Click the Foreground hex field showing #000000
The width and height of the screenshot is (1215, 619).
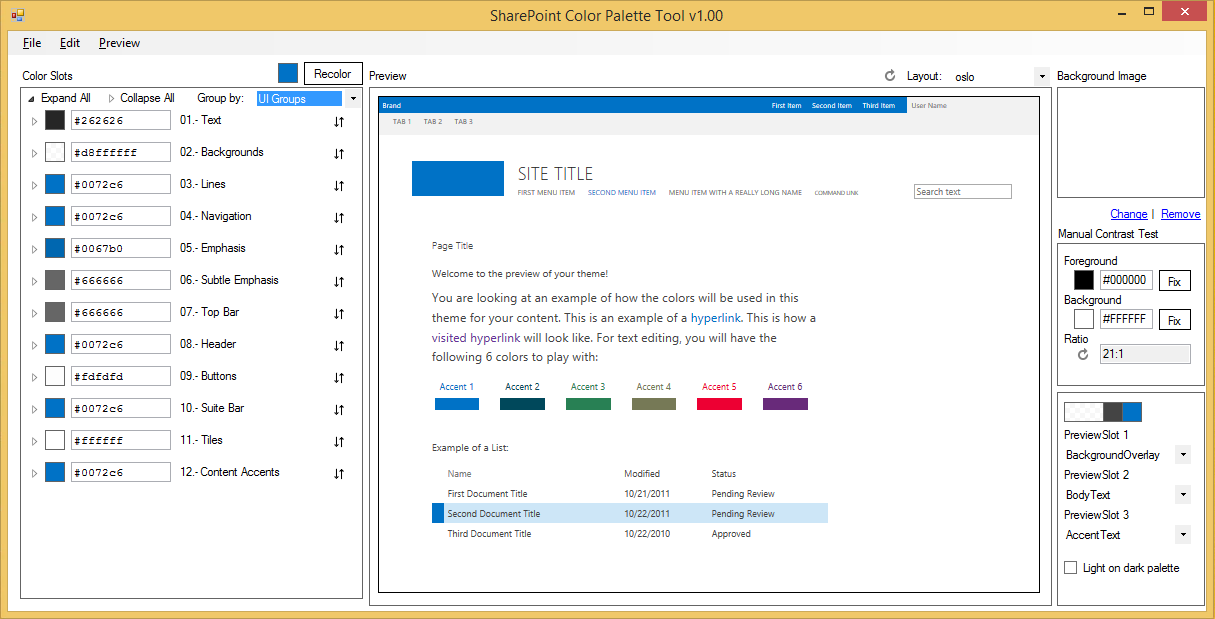tap(1126, 280)
